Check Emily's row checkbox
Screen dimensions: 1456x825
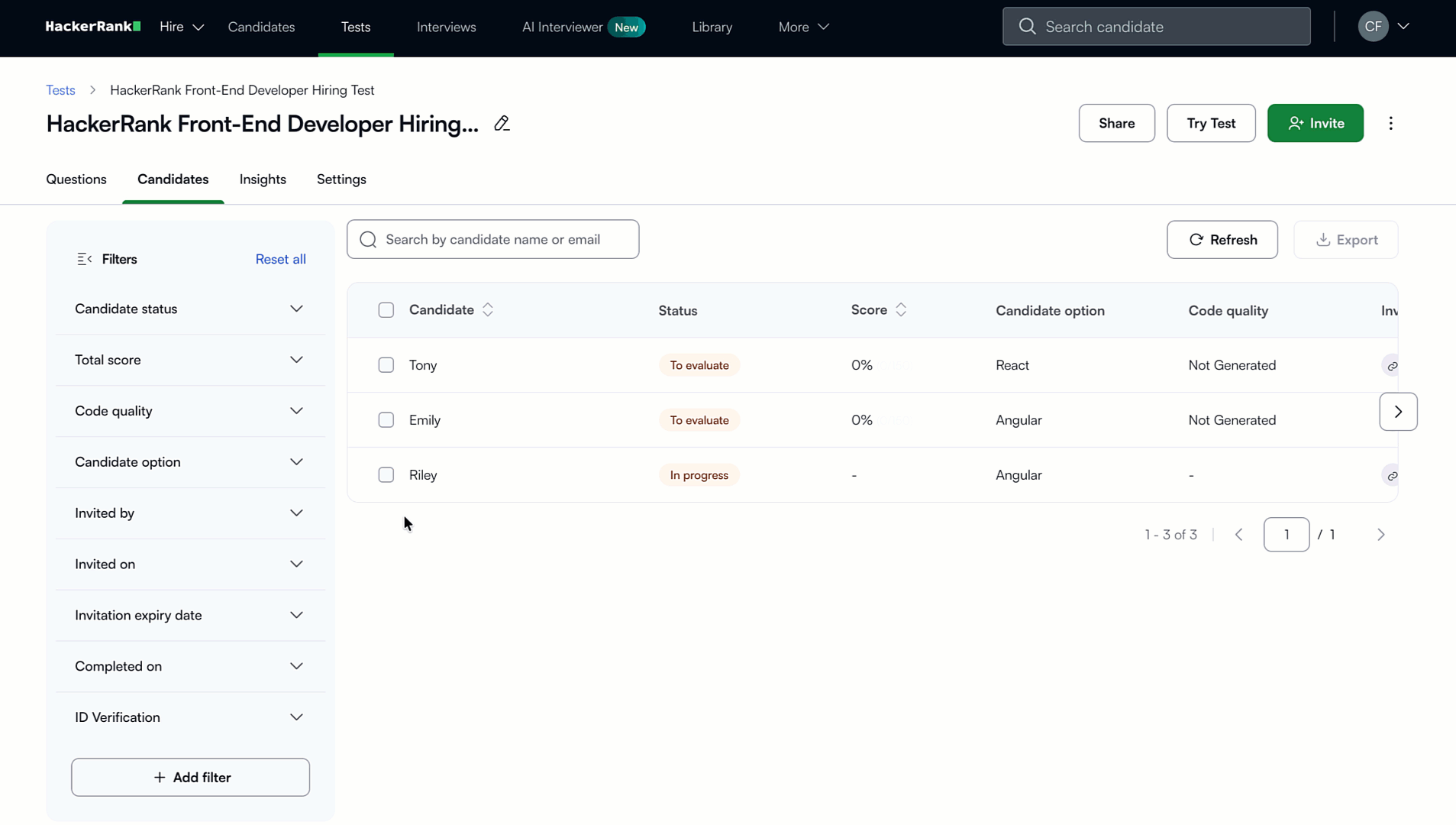(386, 419)
